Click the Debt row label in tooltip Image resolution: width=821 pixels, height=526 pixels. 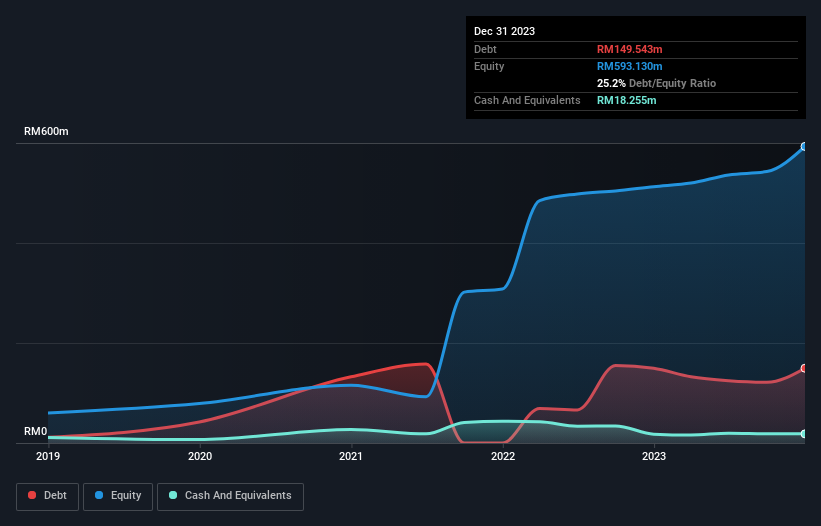(485, 49)
